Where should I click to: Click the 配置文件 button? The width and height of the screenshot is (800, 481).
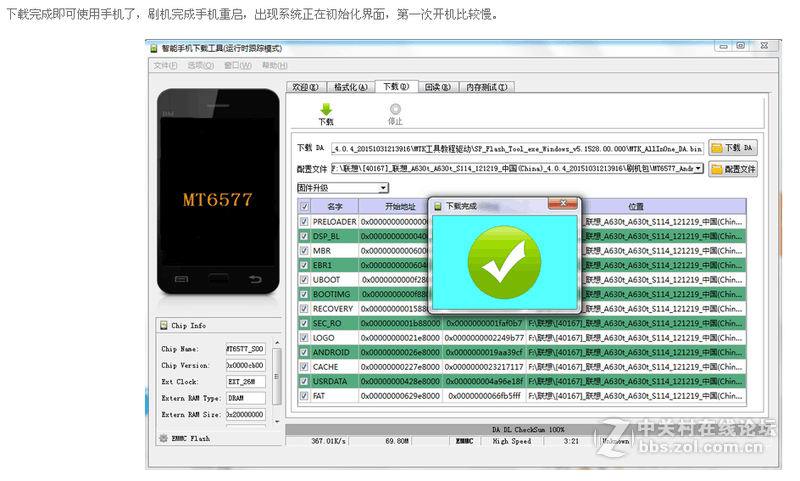coord(733,169)
